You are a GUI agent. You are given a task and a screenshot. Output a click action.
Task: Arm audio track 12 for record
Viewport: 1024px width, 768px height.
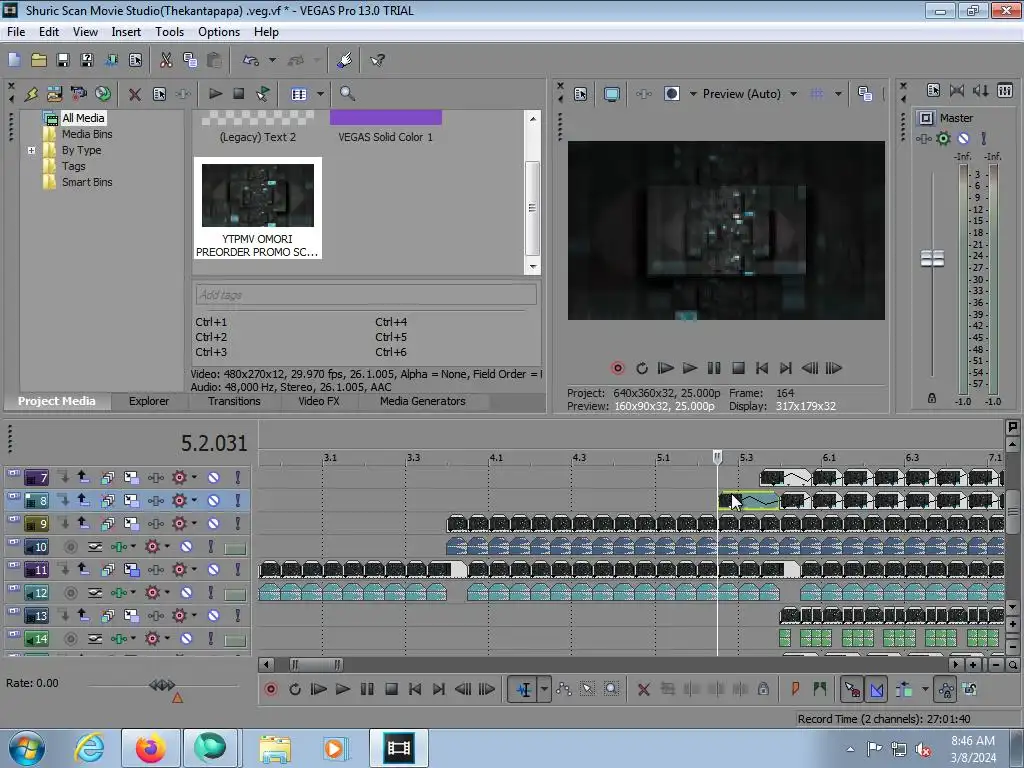(71, 593)
